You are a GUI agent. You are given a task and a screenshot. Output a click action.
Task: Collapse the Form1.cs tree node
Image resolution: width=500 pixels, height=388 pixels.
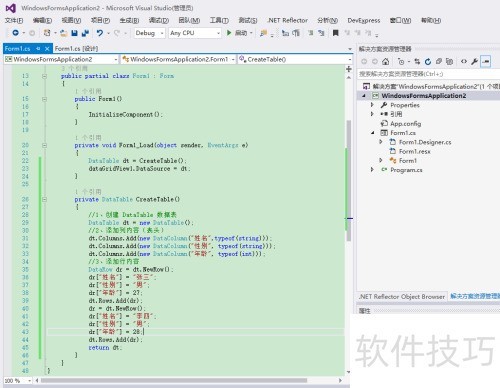[372, 133]
